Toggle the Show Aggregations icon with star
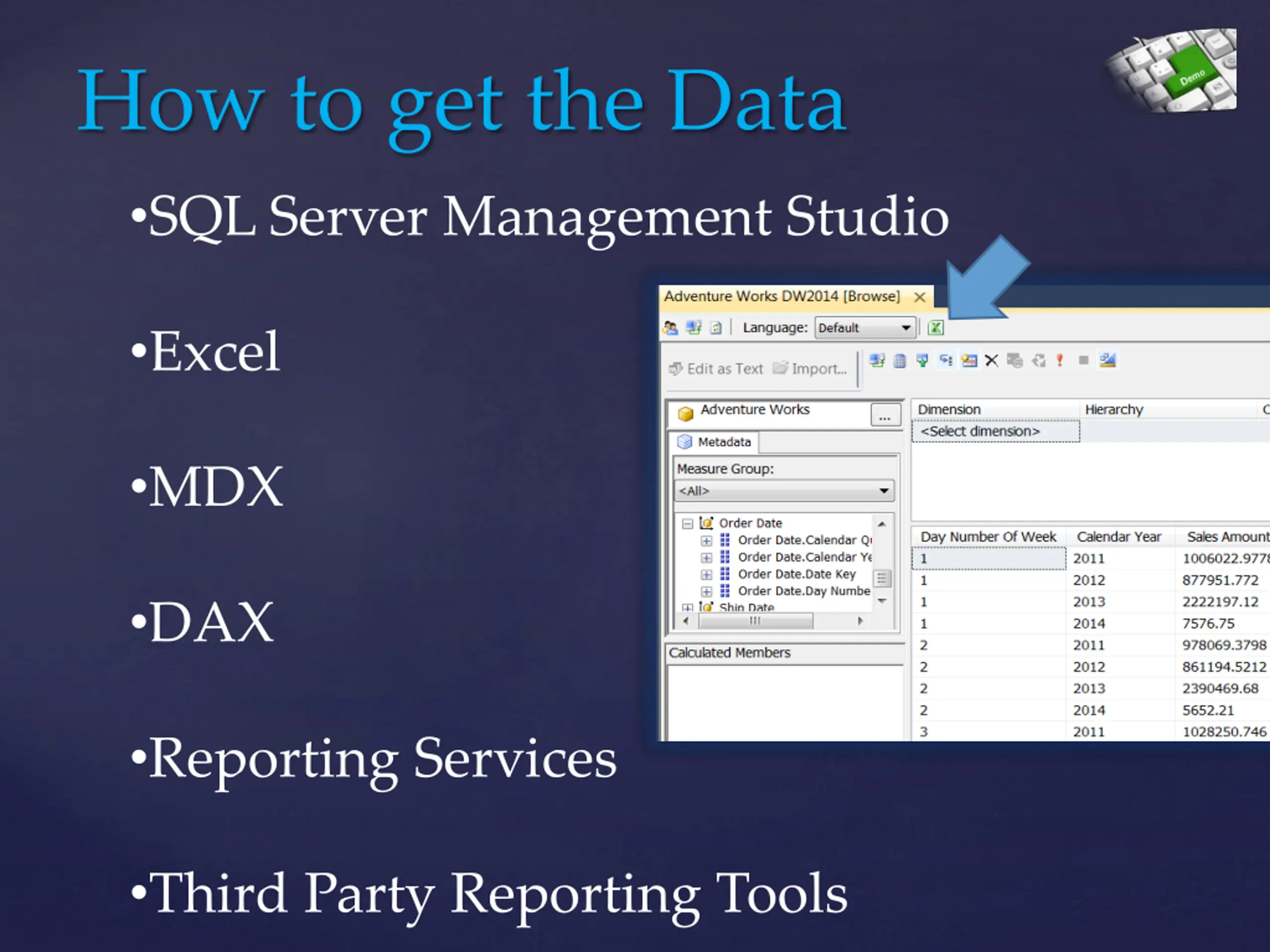 click(969, 360)
